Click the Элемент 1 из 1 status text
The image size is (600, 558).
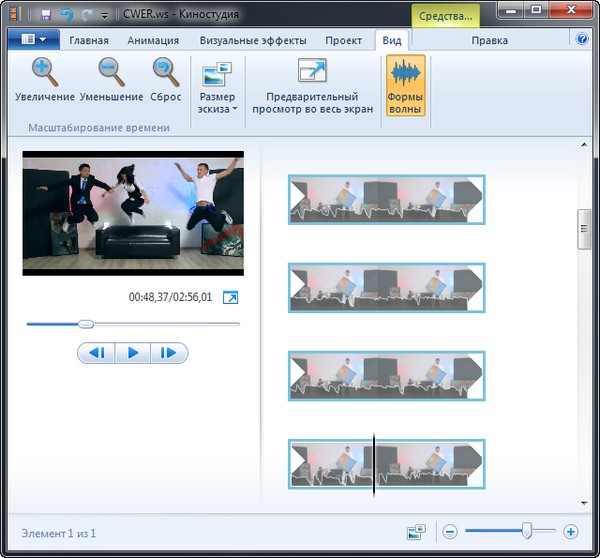pos(59,533)
